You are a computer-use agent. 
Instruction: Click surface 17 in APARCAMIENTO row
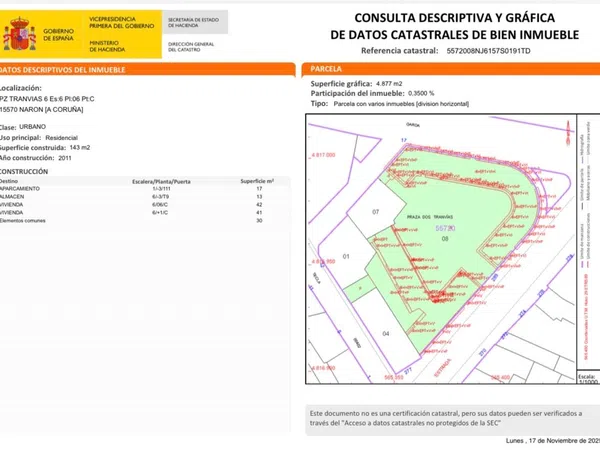pyautogui.click(x=259, y=189)
